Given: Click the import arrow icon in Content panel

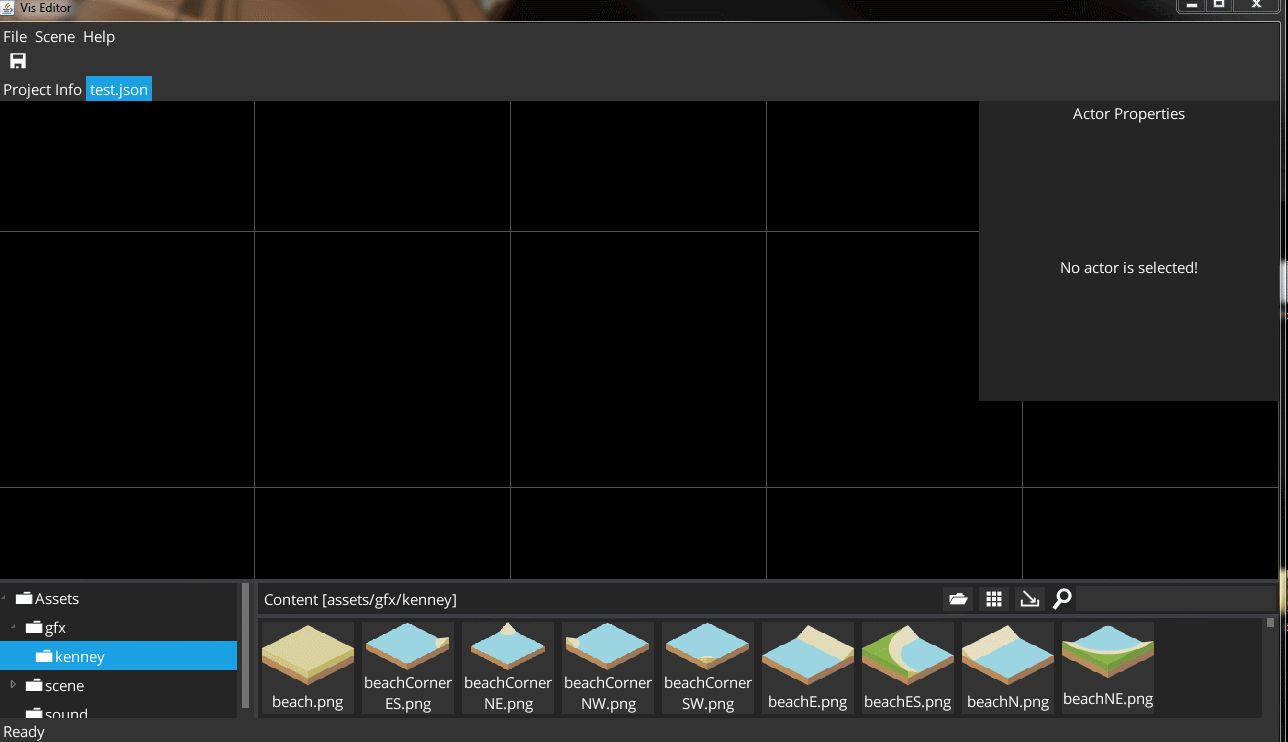Looking at the screenshot, I should (1028, 599).
